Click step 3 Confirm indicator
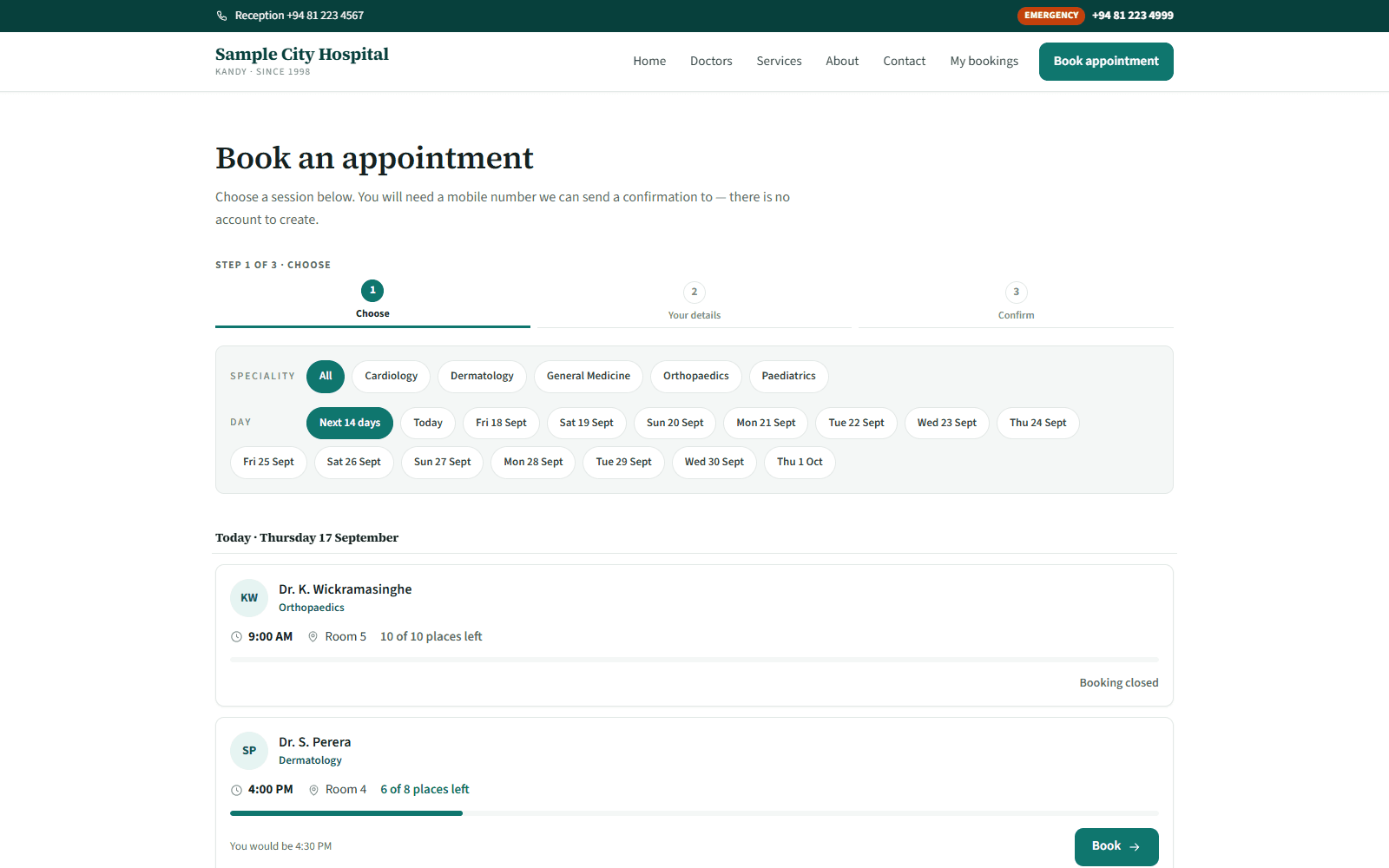The height and width of the screenshot is (868, 1389). coord(1016,302)
